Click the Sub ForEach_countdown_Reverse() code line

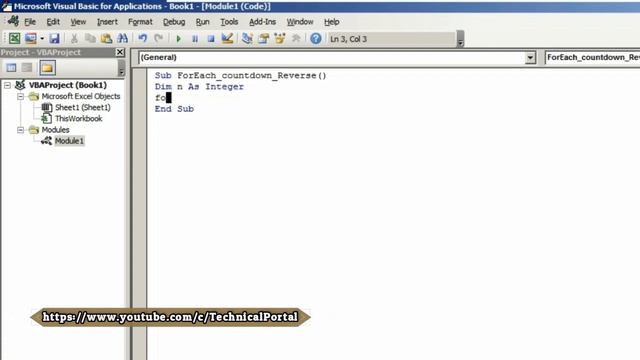pyautogui.click(x=240, y=76)
